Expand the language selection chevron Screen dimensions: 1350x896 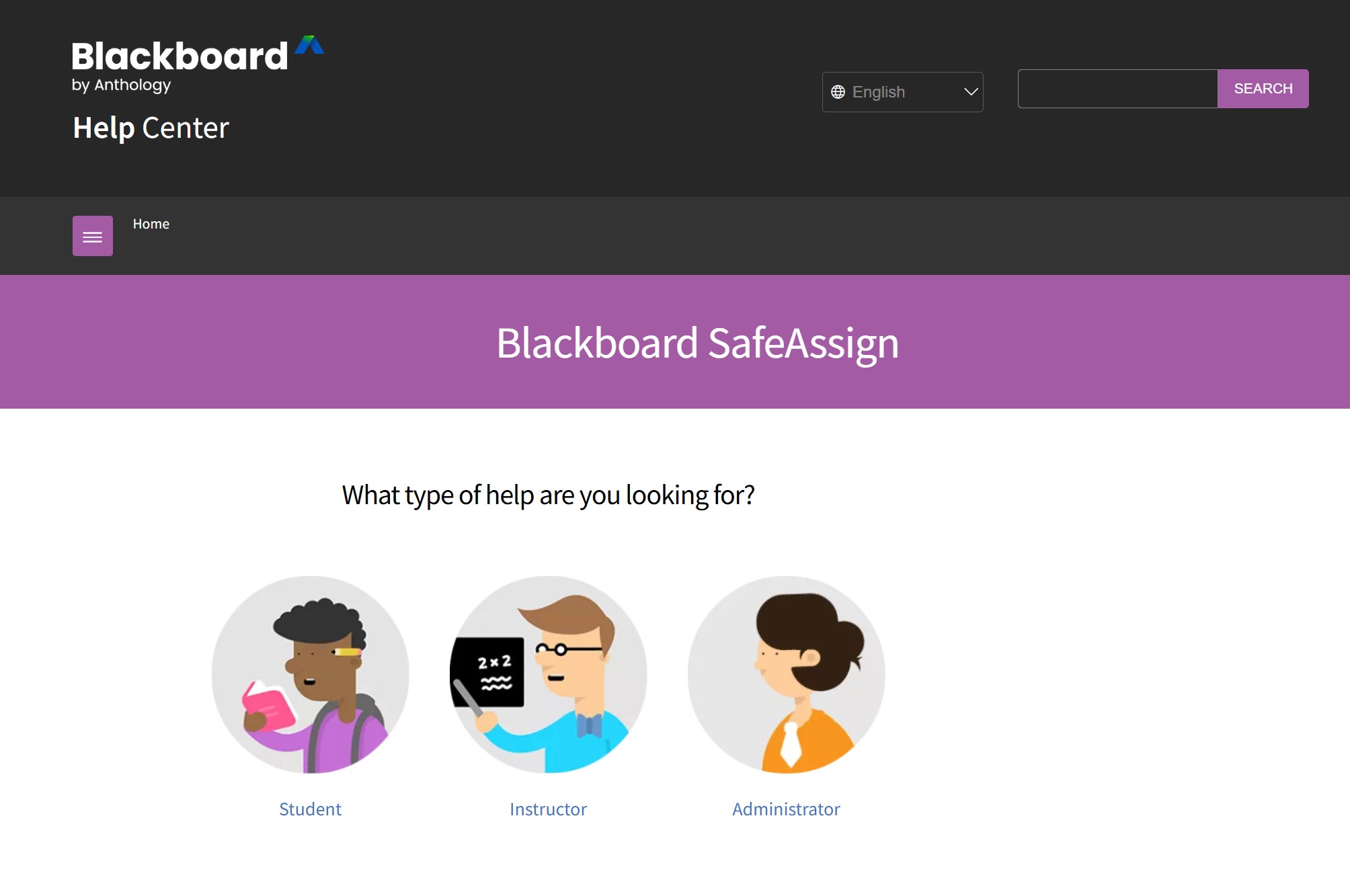coord(970,91)
